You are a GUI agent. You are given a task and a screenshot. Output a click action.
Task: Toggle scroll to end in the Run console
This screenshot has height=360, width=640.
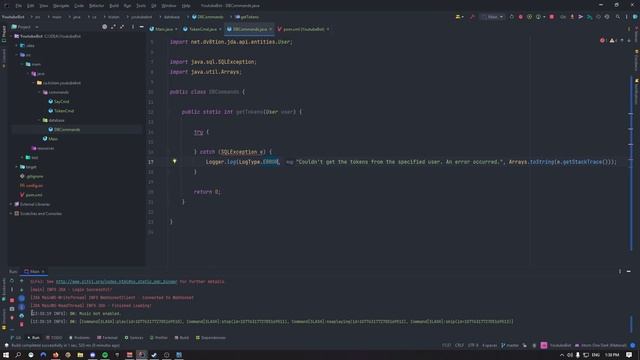[x=22, y=307]
